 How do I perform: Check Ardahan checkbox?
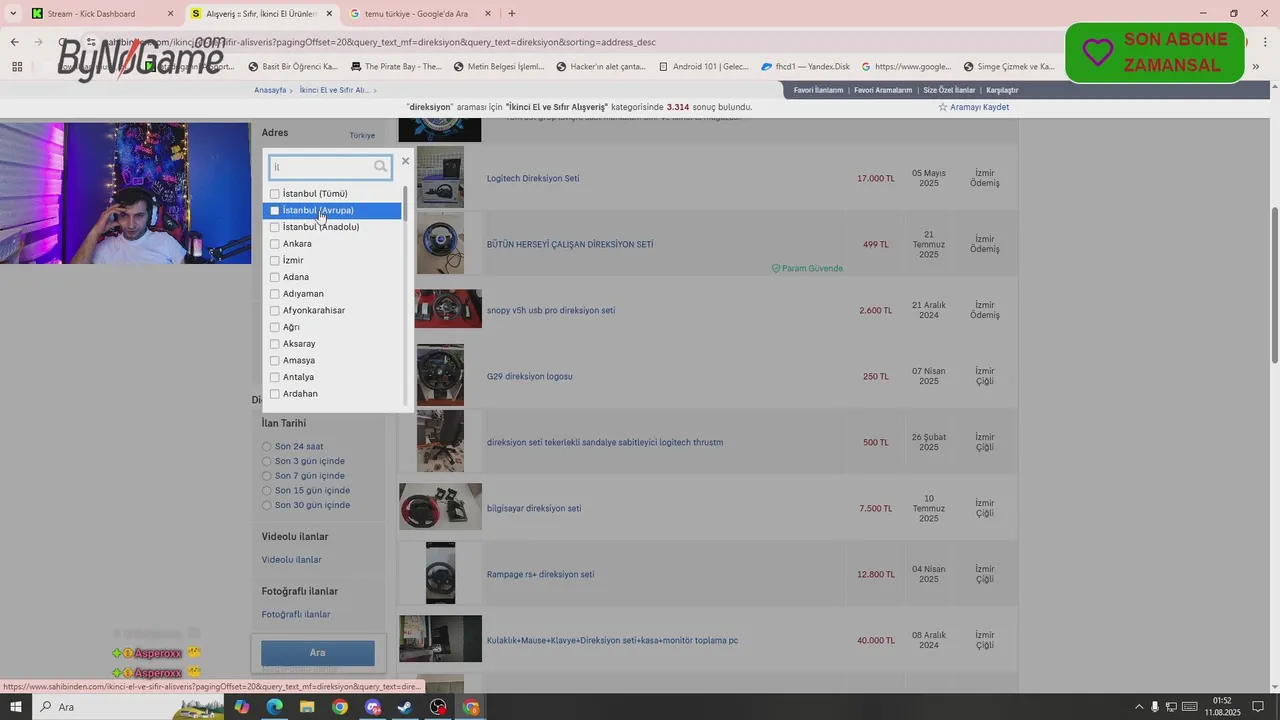pos(275,394)
